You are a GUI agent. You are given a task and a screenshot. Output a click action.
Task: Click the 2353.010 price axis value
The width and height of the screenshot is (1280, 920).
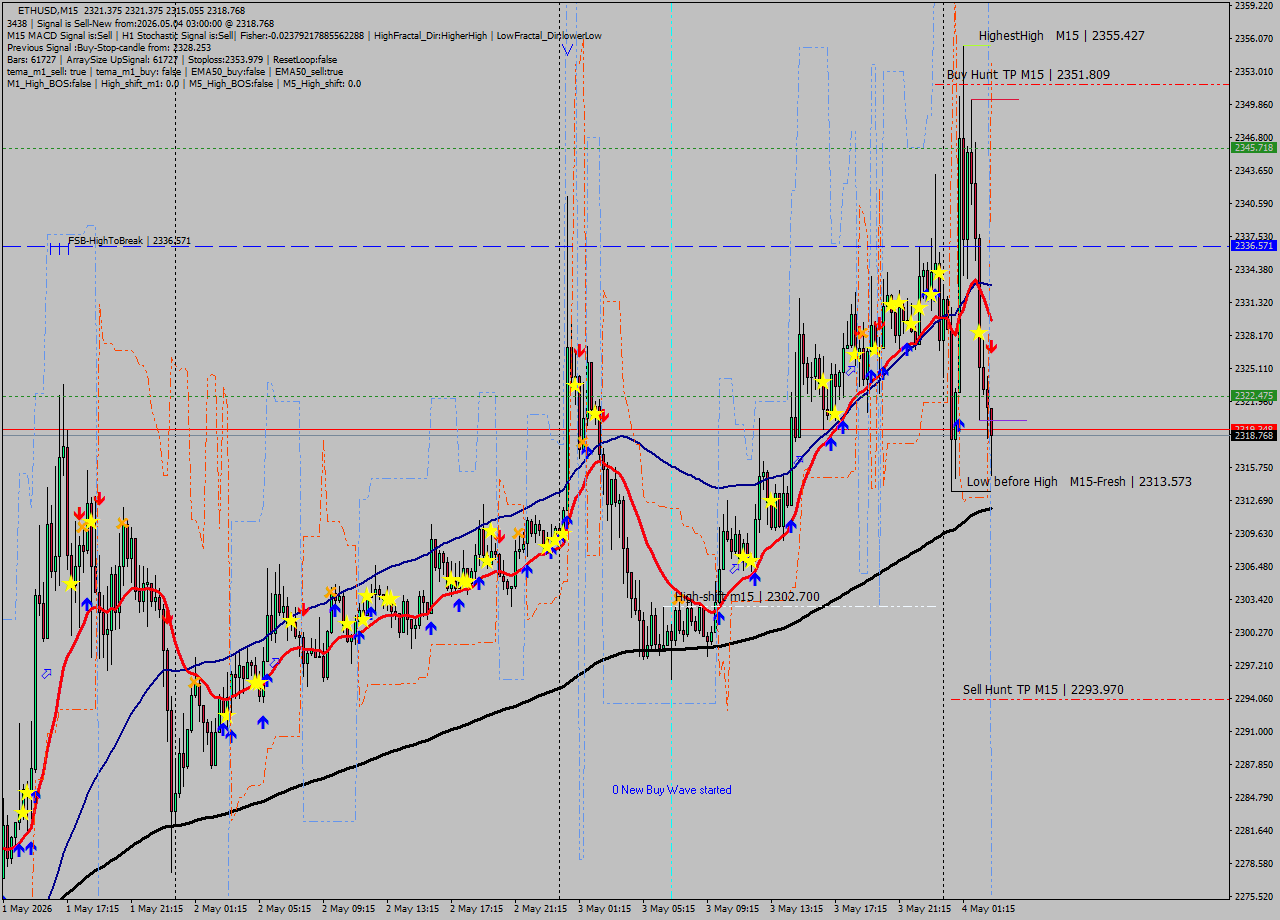point(1254,72)
